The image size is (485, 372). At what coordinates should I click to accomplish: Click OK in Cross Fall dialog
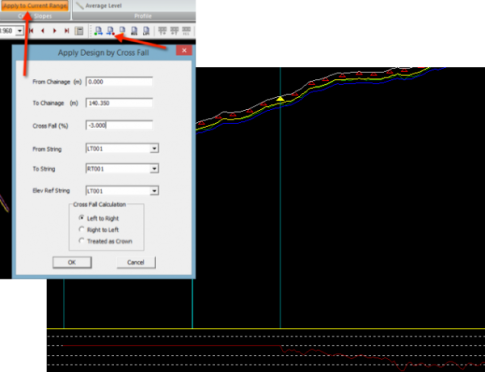[x=72, y=262]
